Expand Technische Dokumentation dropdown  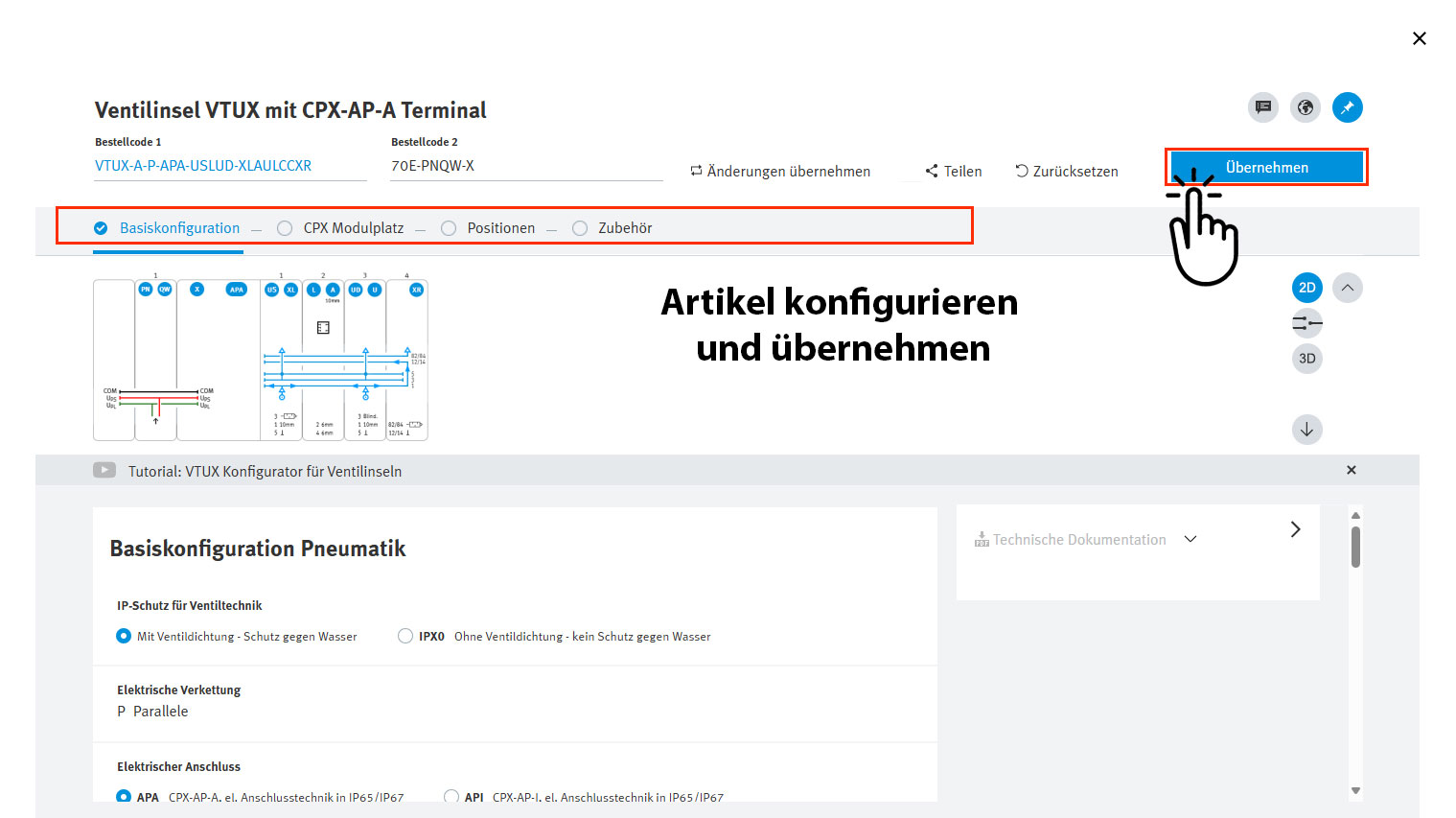point(1190,539)
